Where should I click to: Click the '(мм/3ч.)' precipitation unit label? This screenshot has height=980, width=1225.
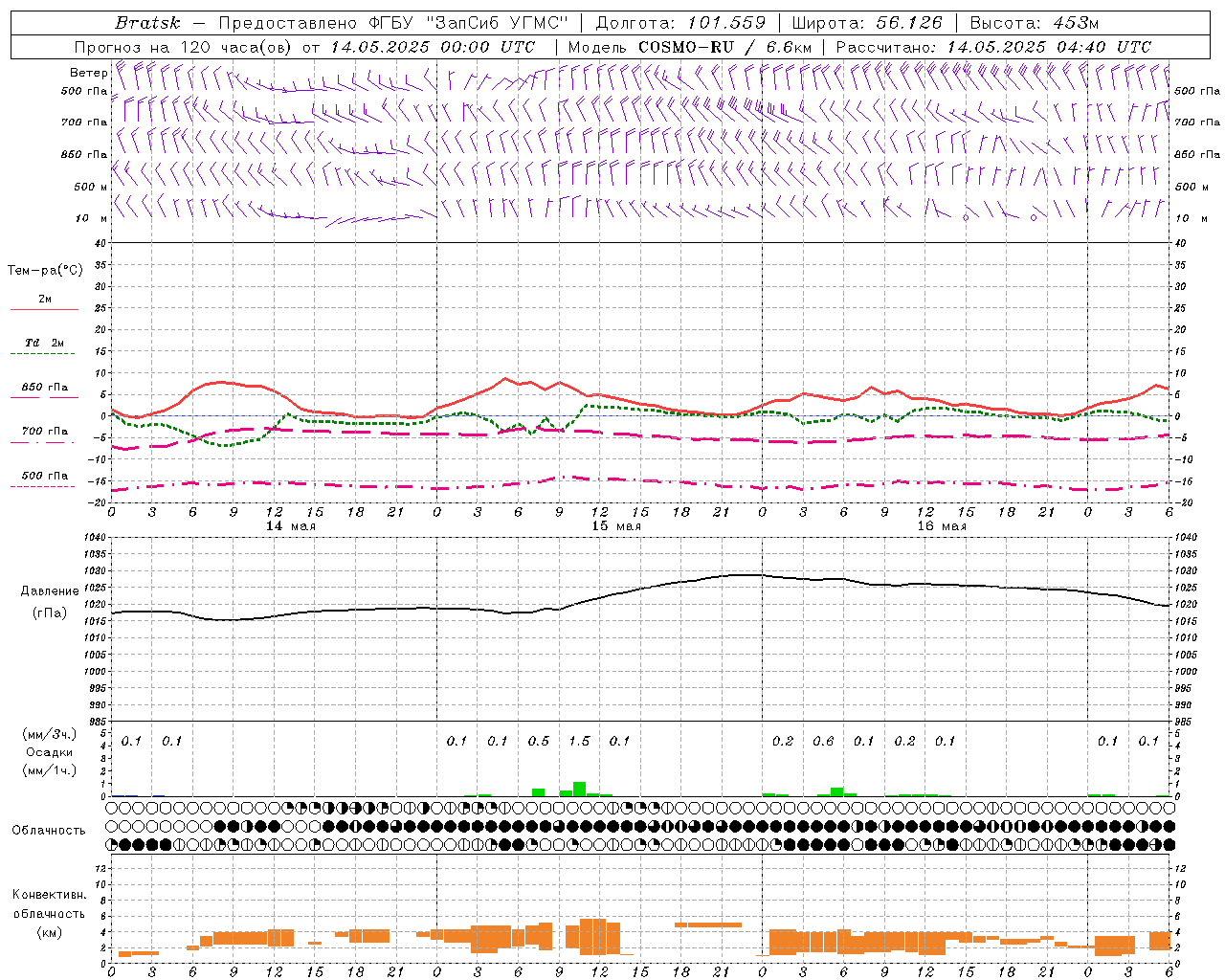(x=50, y=735)
